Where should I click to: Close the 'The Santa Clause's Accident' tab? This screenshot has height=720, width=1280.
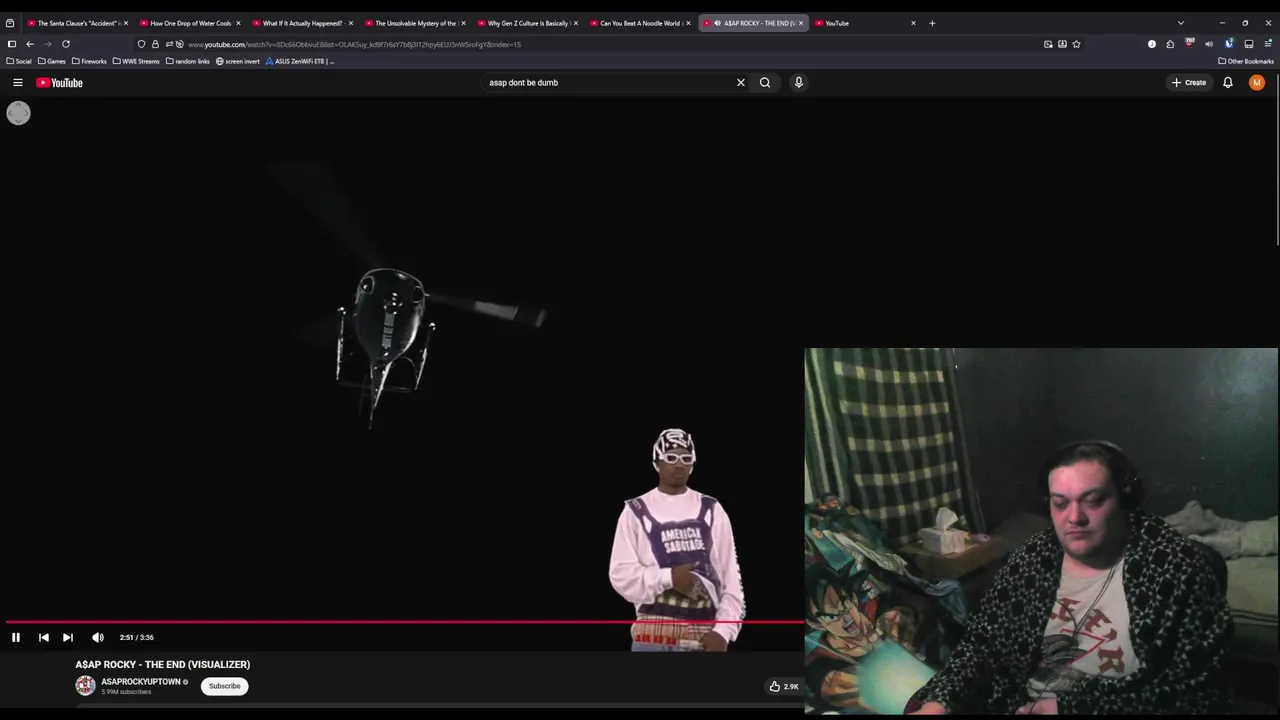coord(126,23)
